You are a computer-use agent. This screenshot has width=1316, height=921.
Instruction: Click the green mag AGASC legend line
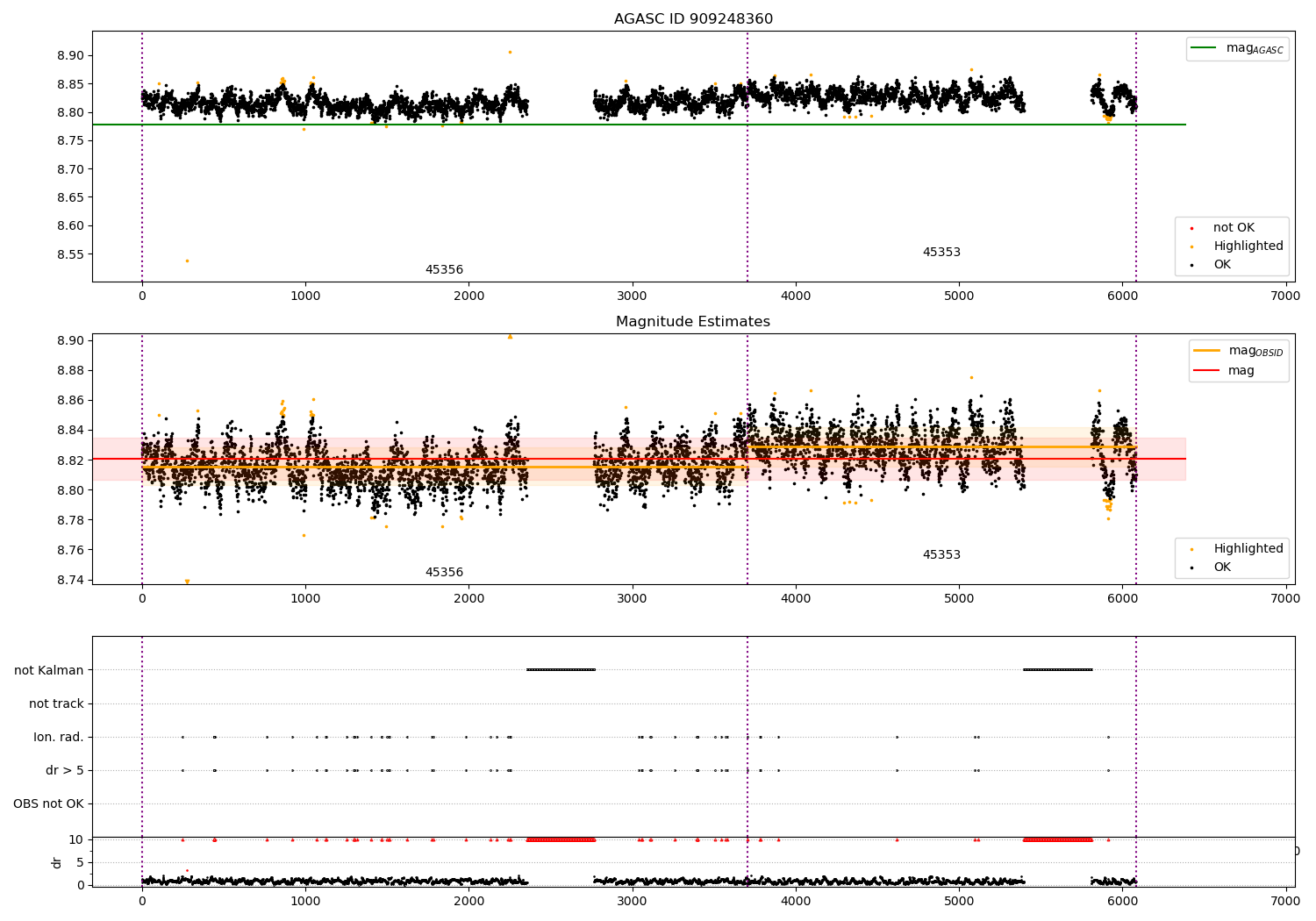[1204, 48]
